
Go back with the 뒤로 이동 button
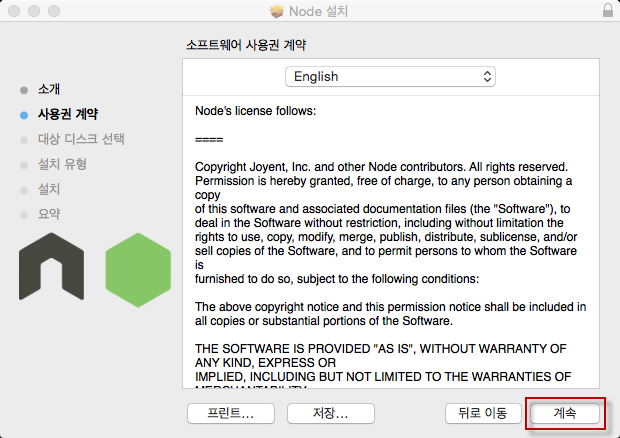(x=481, y=412)
